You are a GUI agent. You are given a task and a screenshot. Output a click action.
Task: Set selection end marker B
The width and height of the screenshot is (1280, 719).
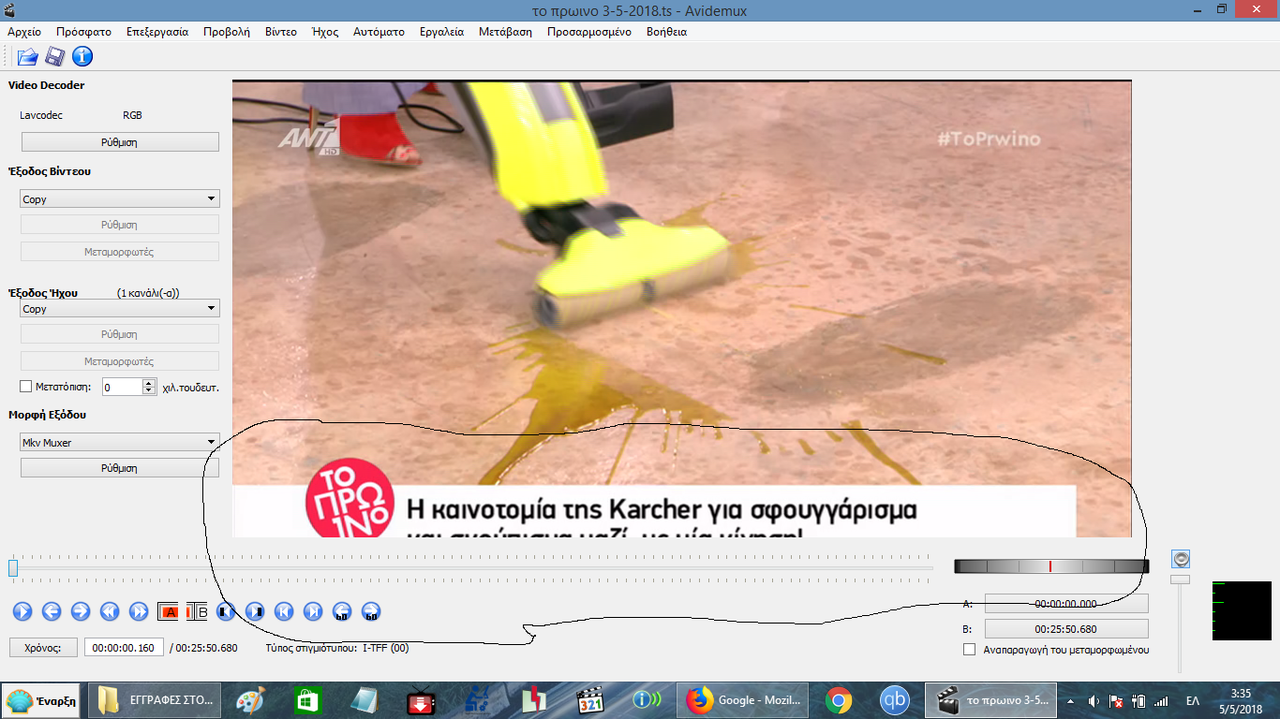(197, 611)
